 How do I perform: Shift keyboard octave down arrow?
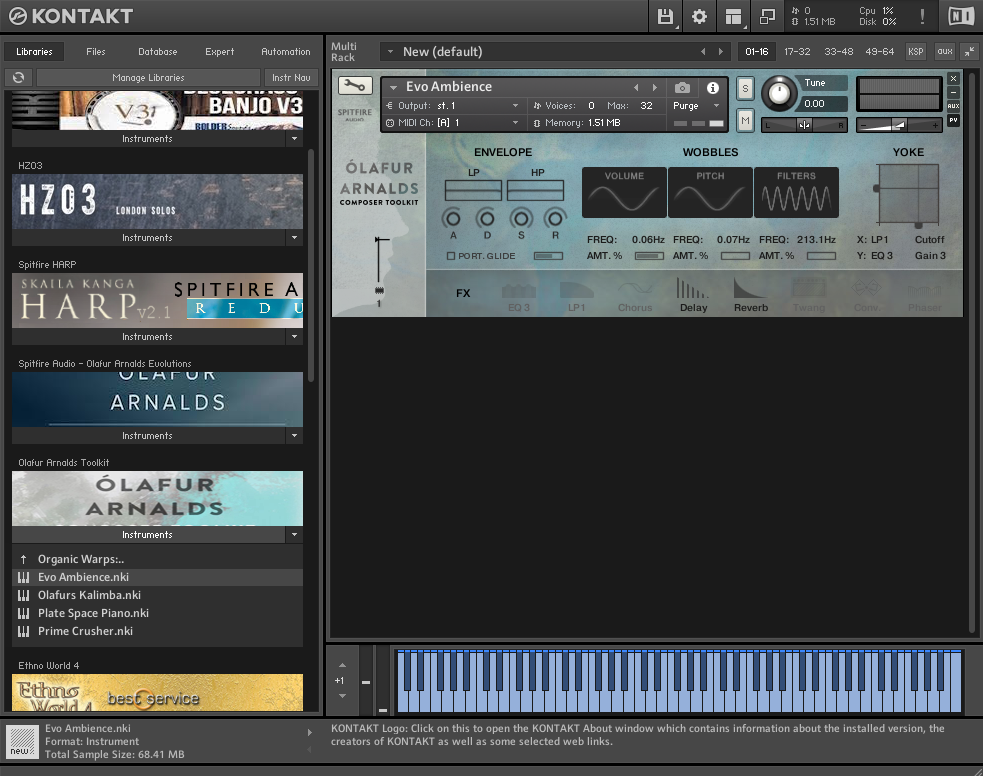[x=342, y=696]
